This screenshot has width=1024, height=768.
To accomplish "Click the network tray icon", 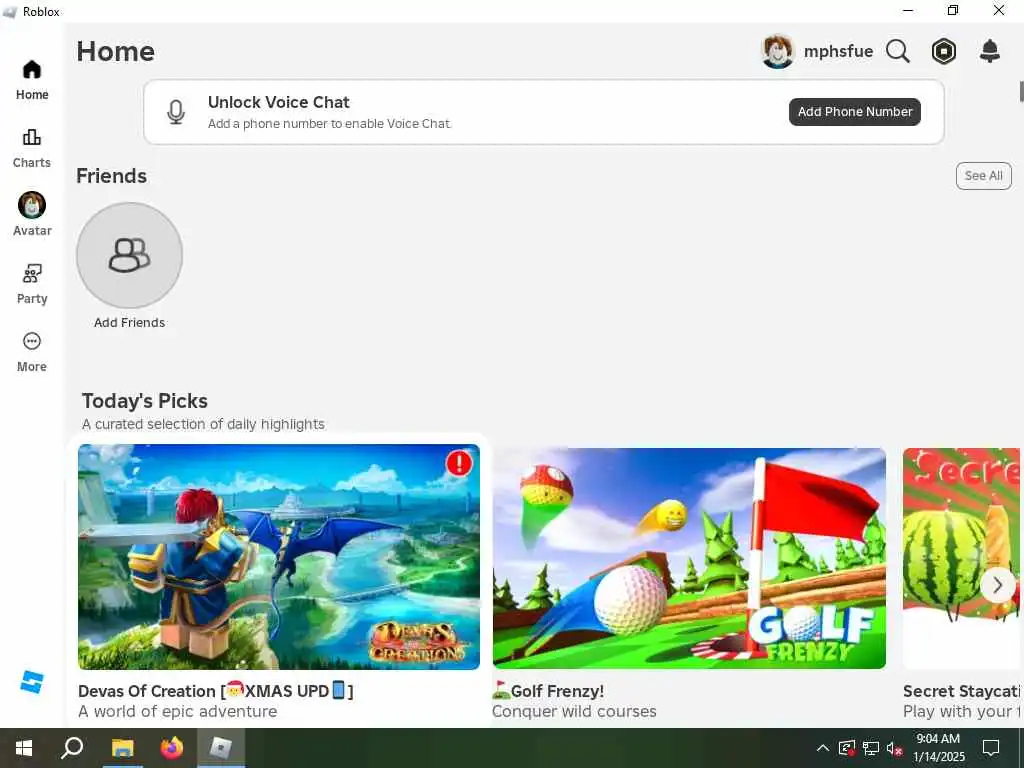I will tap(871, 748).
